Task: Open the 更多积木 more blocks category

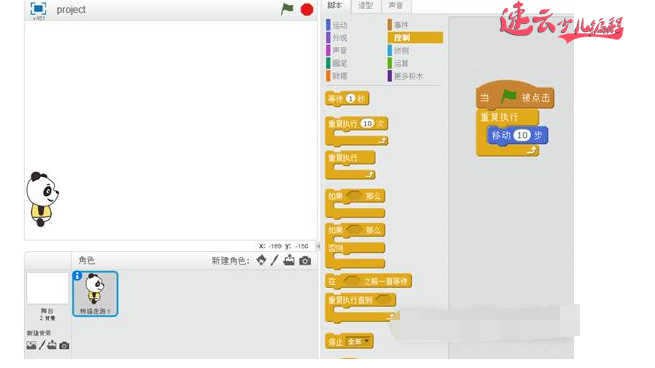Action: tap(406, 76)
